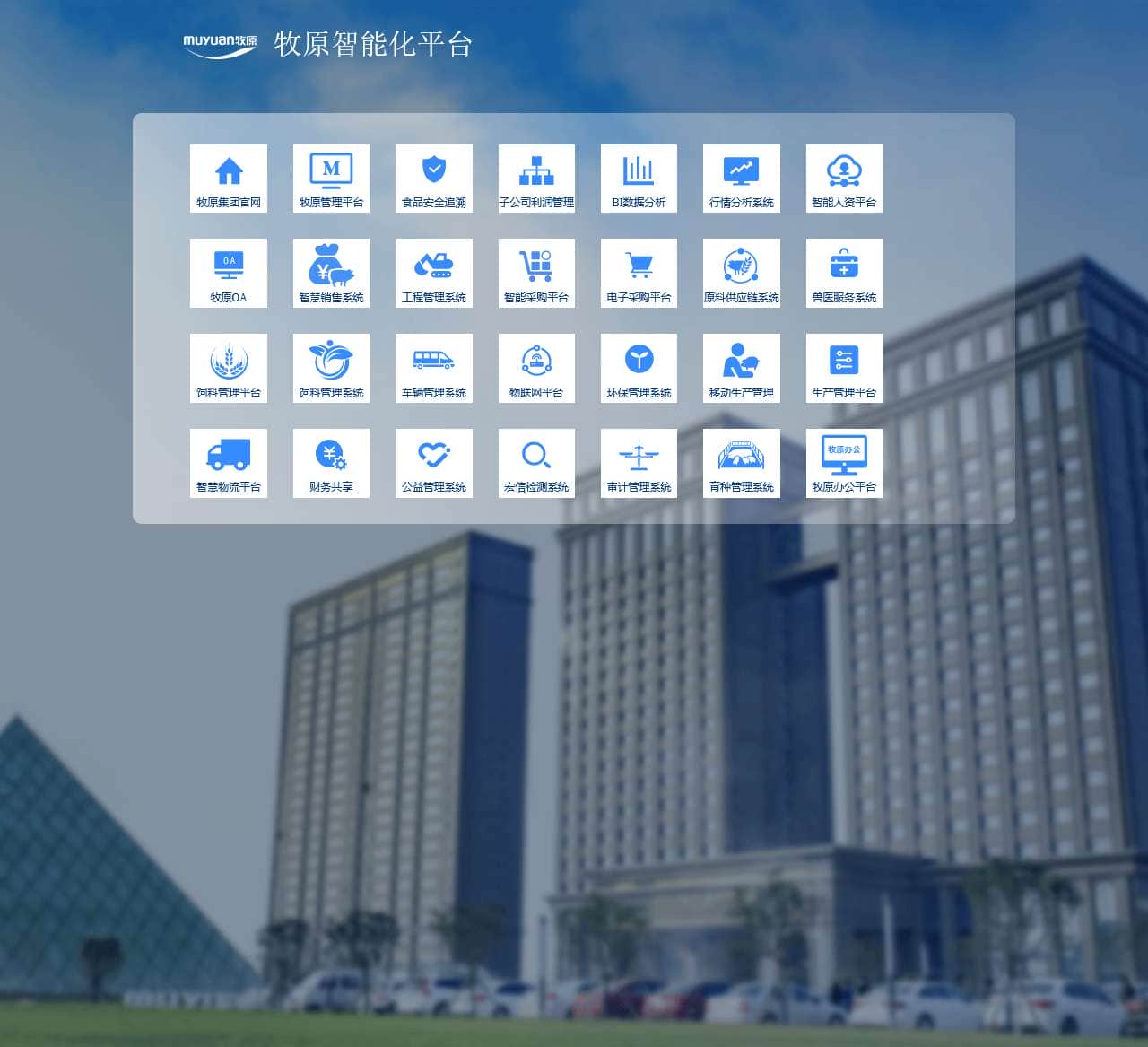
Task: Open the 饲料管理系统 leaf tile
Action: coord(331,368)
